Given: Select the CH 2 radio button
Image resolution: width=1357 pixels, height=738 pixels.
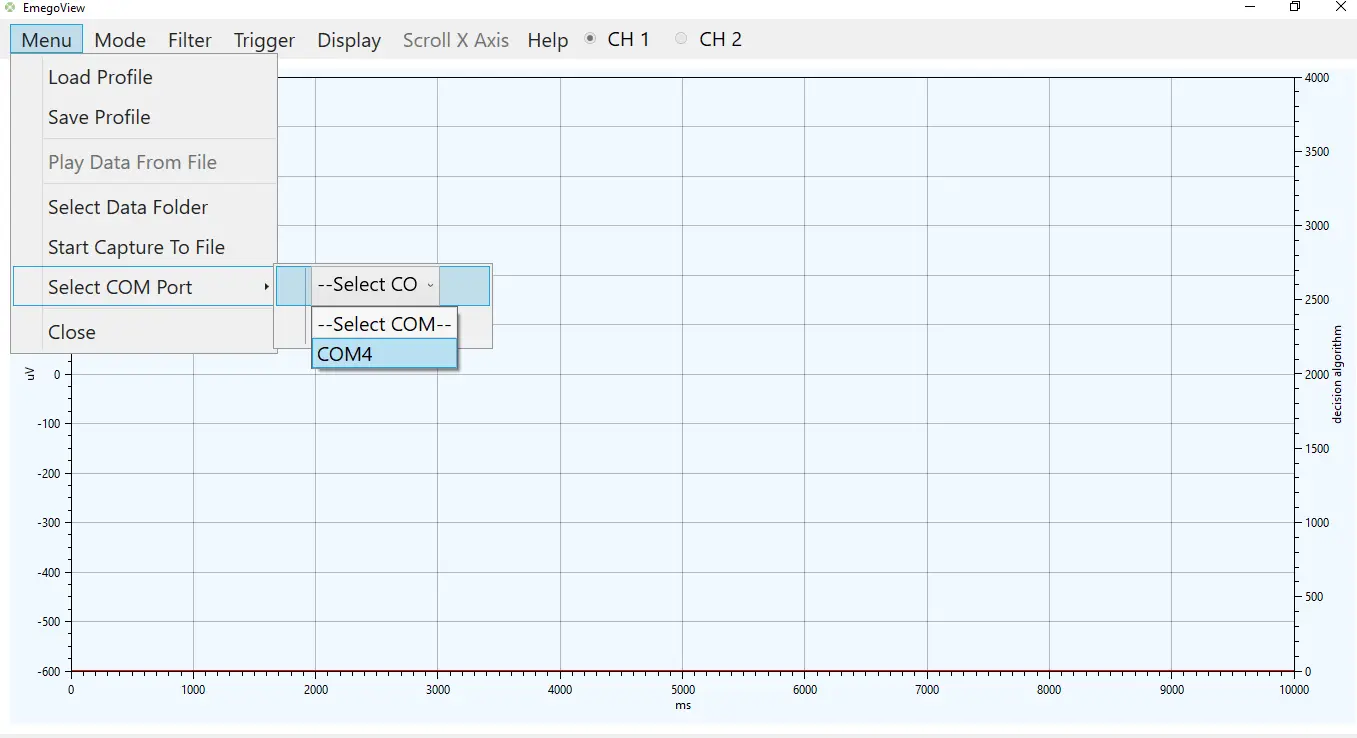Looking at the screenshot, I should (x=681, y=39).
